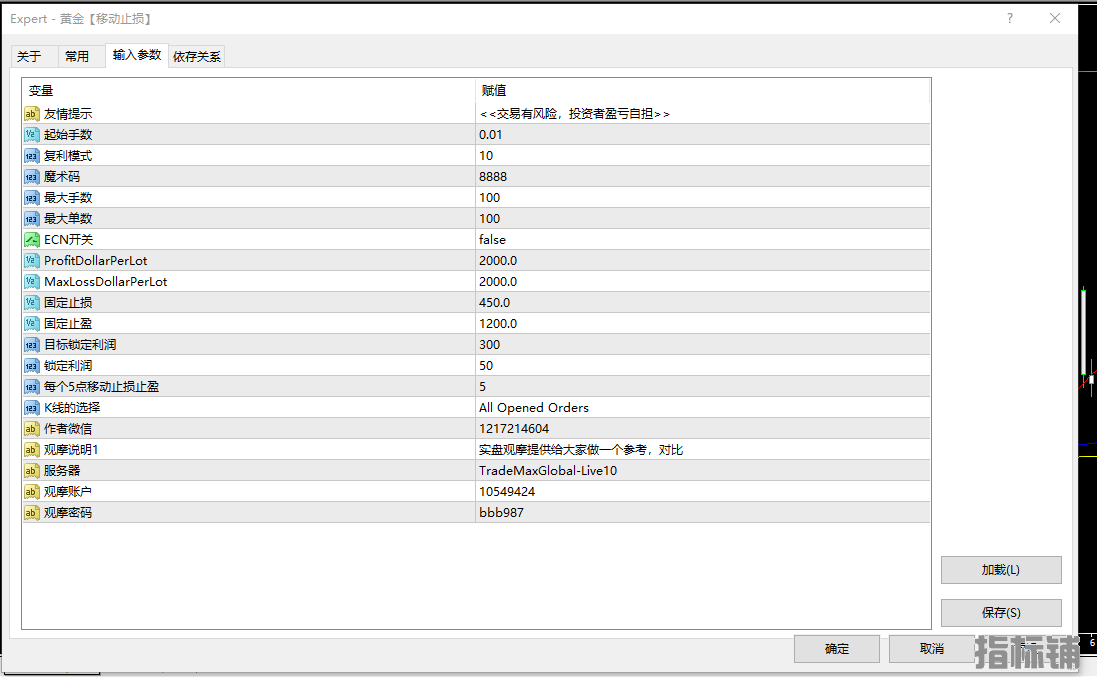The width and height of the screenshot is (1097, 677).
Task: Click the string icon beside 观摩密码
Action: click(x=31, y=512)
